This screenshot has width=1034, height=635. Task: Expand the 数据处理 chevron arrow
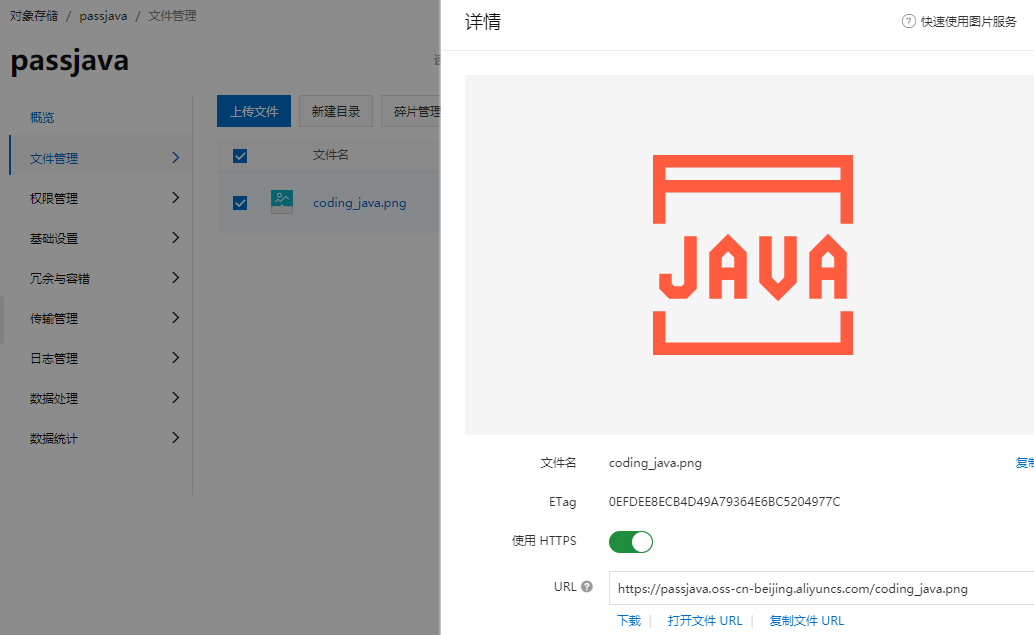click(175, 398)
